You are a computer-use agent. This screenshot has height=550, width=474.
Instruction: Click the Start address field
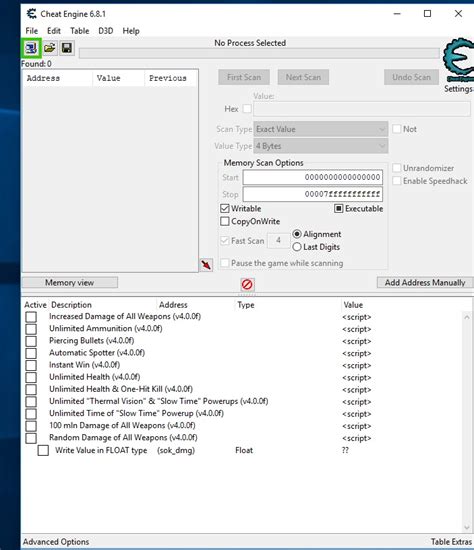click(x=313, y=177)
